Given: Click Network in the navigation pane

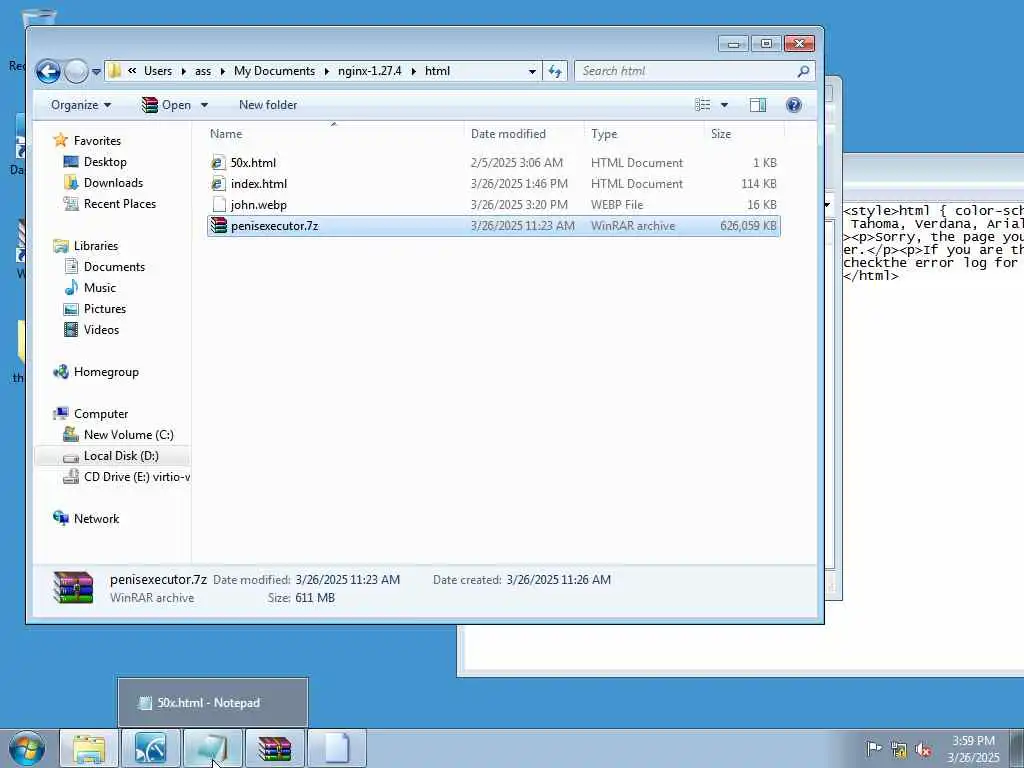Looking at the screenshot, I should (96, 519).
